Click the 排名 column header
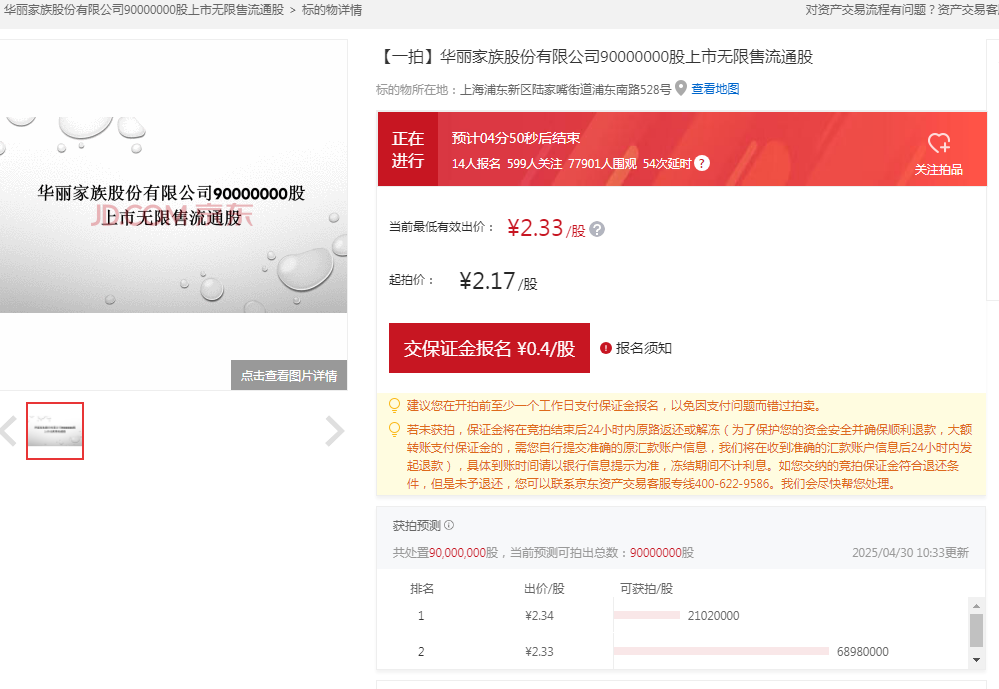 [x=422, y=588]
